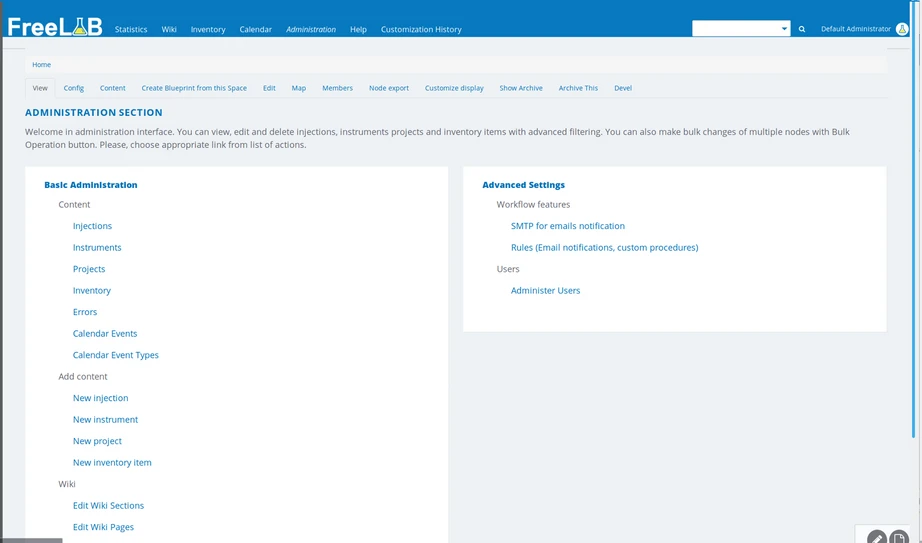
Task: Switch to the Config tab
Action: [x=74, y=88]
